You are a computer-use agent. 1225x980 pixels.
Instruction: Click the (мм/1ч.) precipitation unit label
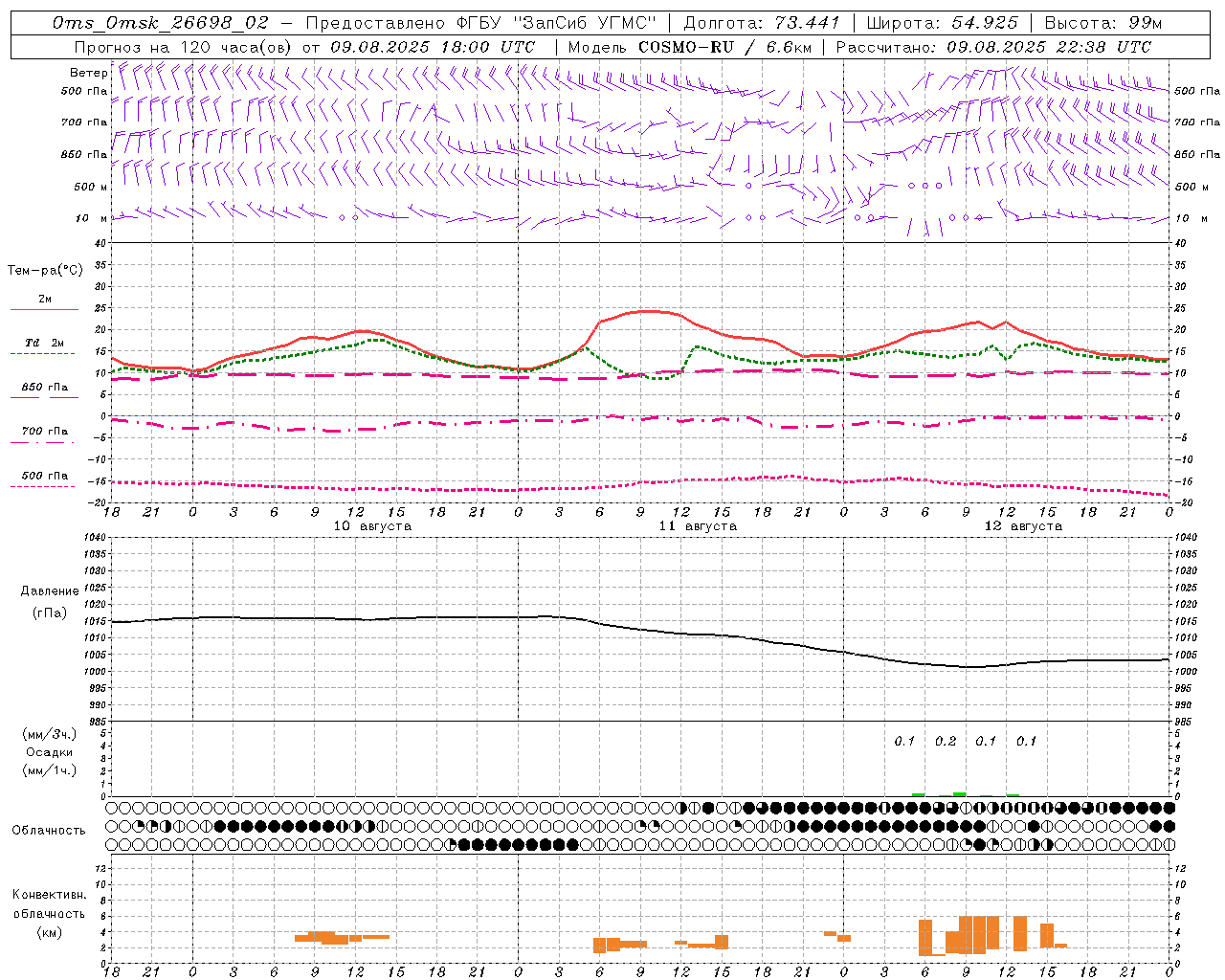tap(49, 770)
